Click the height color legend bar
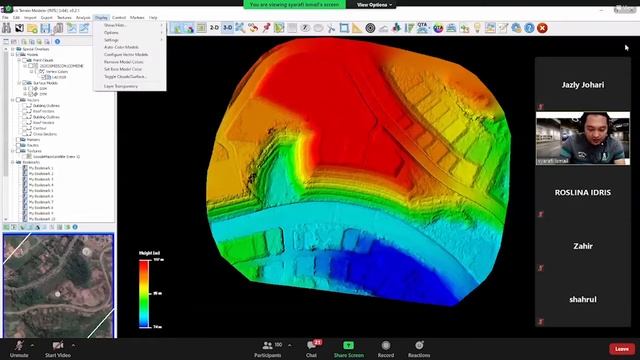The width and height of the screenshot is (640, 360). click(144, 294)
